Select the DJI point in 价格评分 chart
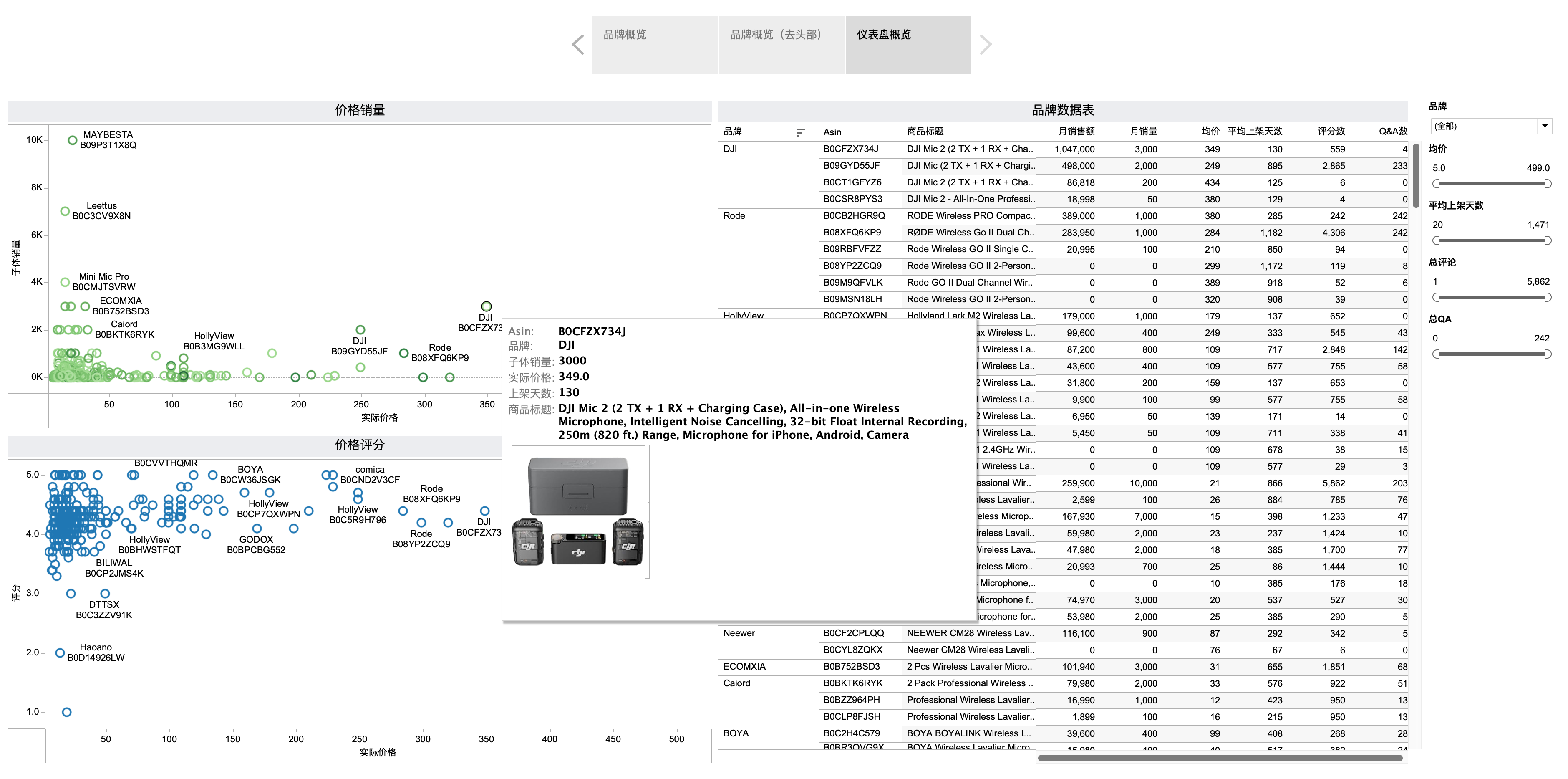Viewport: 1568px width, 779px height. [x=484, y=511]
